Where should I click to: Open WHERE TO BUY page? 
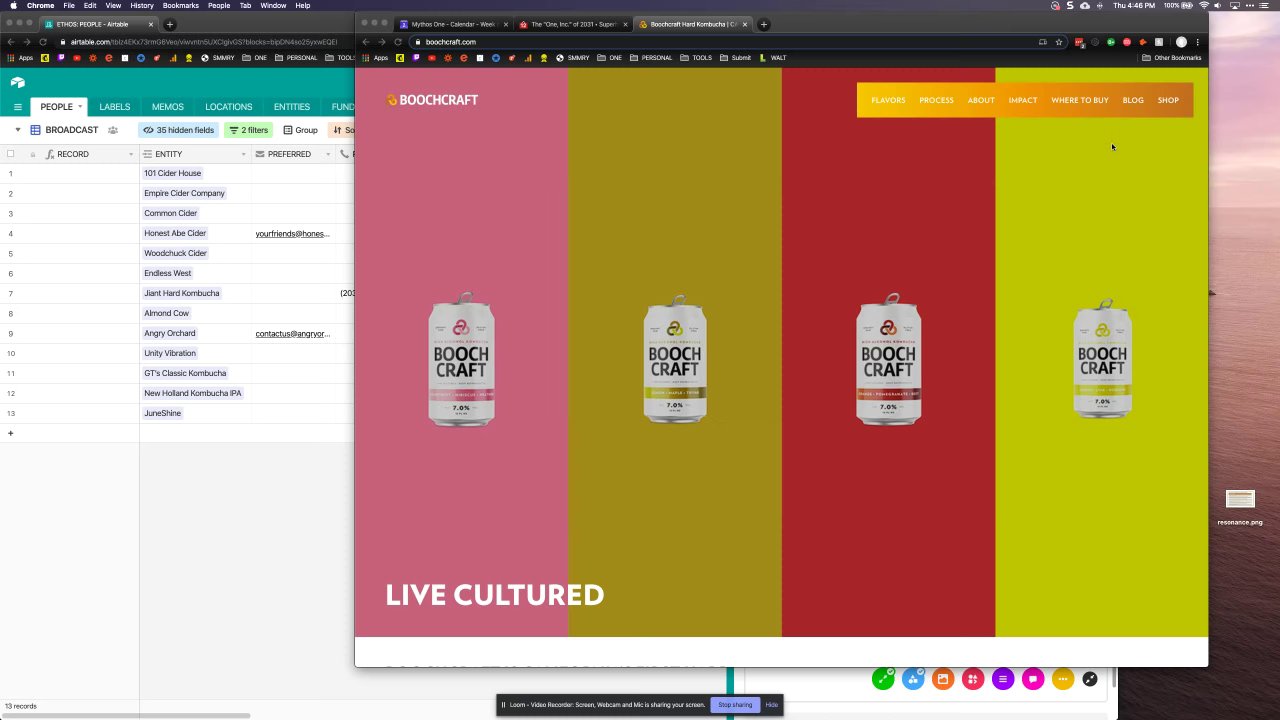1080,100
